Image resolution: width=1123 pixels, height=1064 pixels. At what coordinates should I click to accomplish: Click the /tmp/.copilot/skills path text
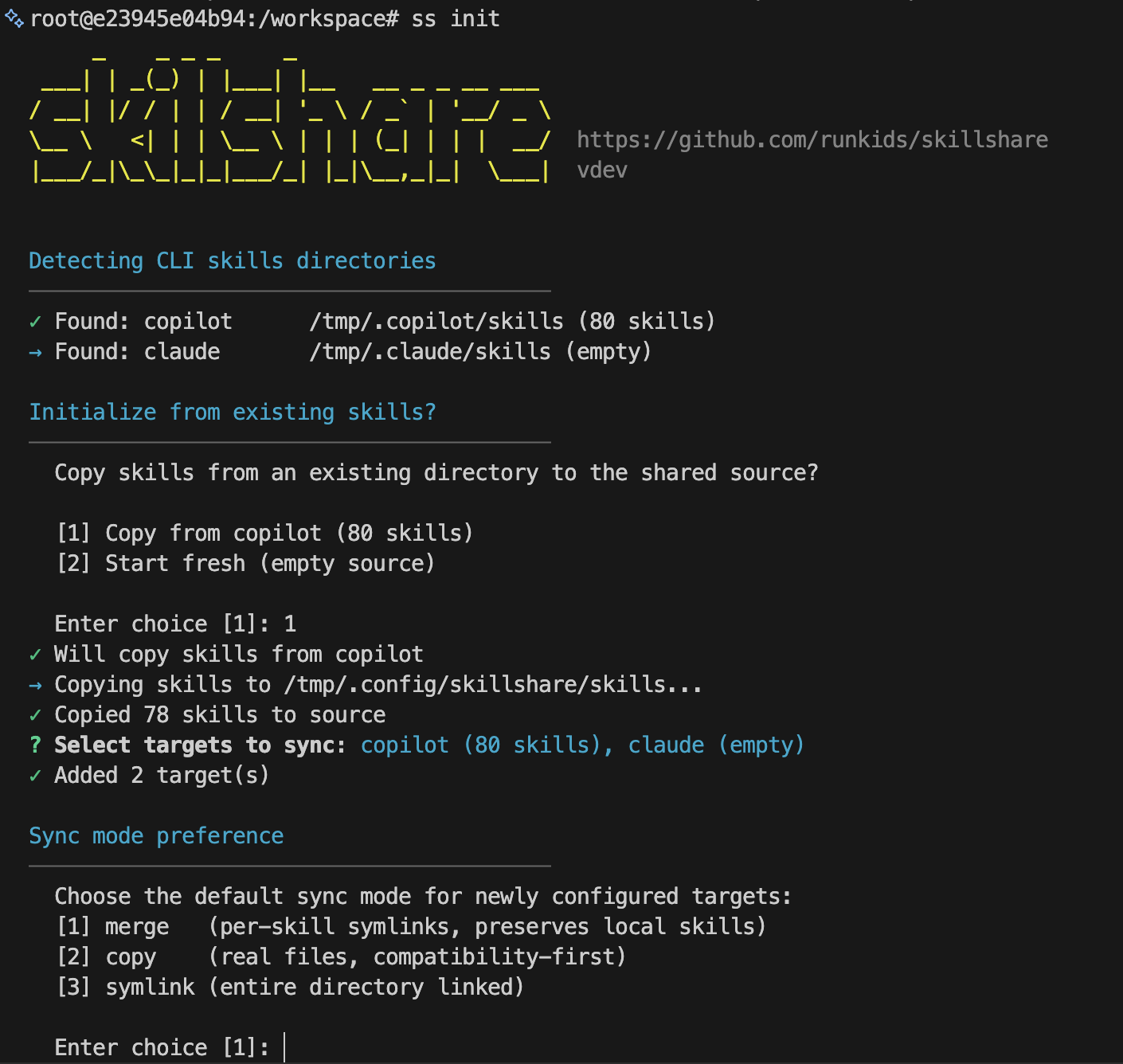[x=436, y=322]
